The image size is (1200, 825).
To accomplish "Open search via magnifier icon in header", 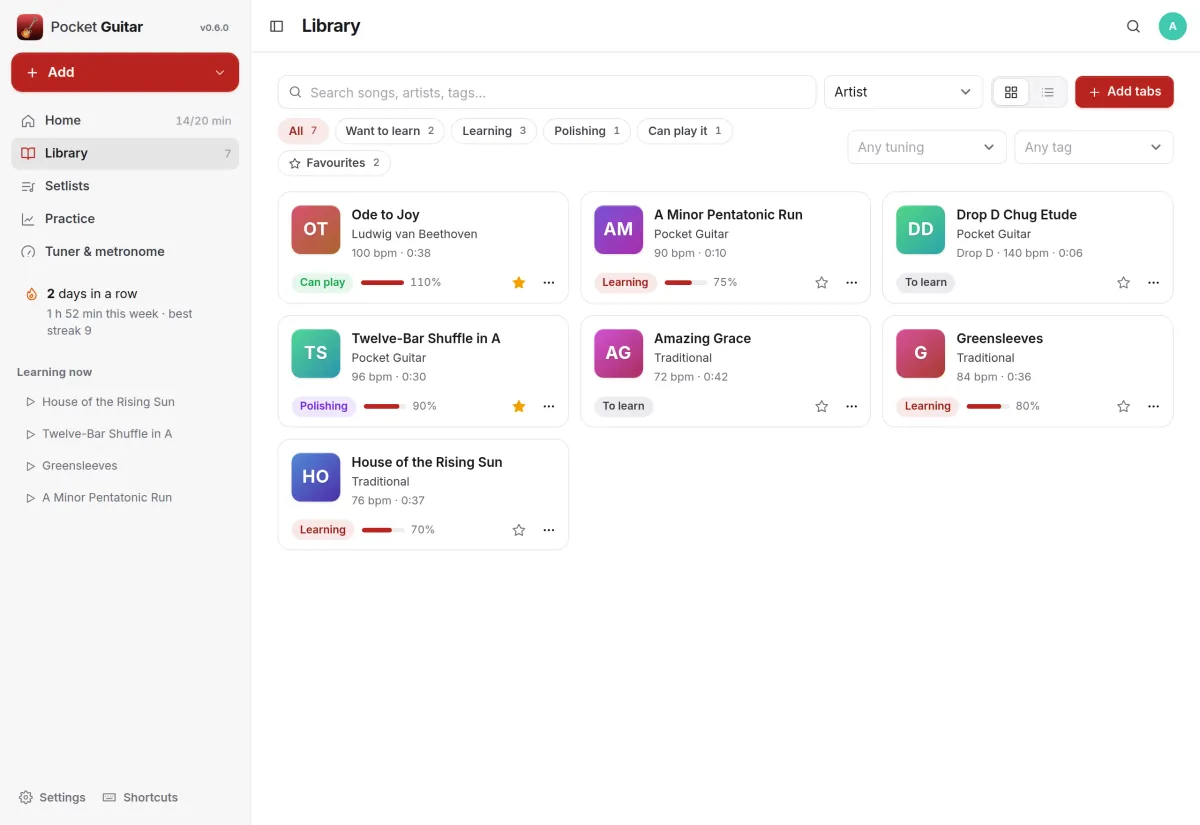I will pos(1133,26).
